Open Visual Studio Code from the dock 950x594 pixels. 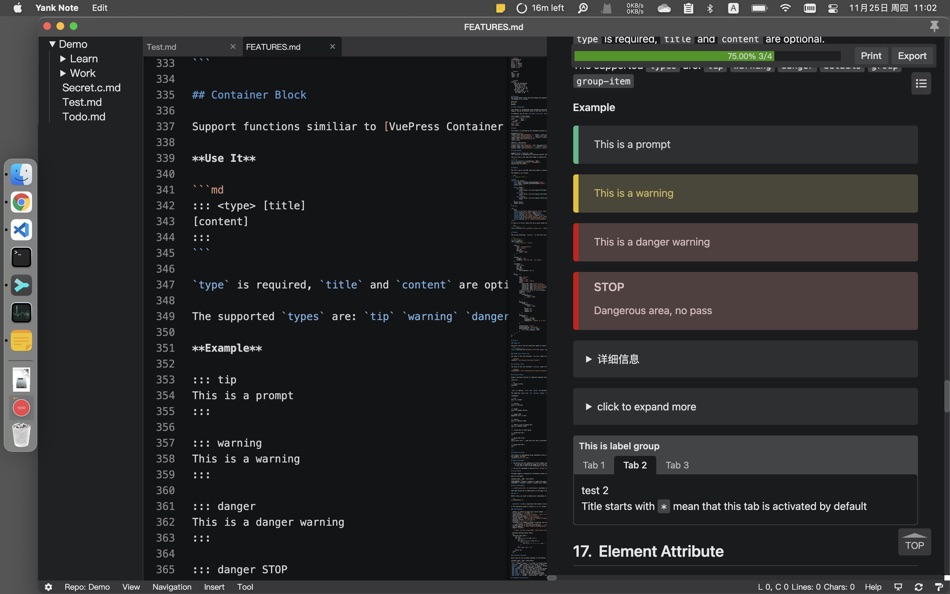click(21, 230)
